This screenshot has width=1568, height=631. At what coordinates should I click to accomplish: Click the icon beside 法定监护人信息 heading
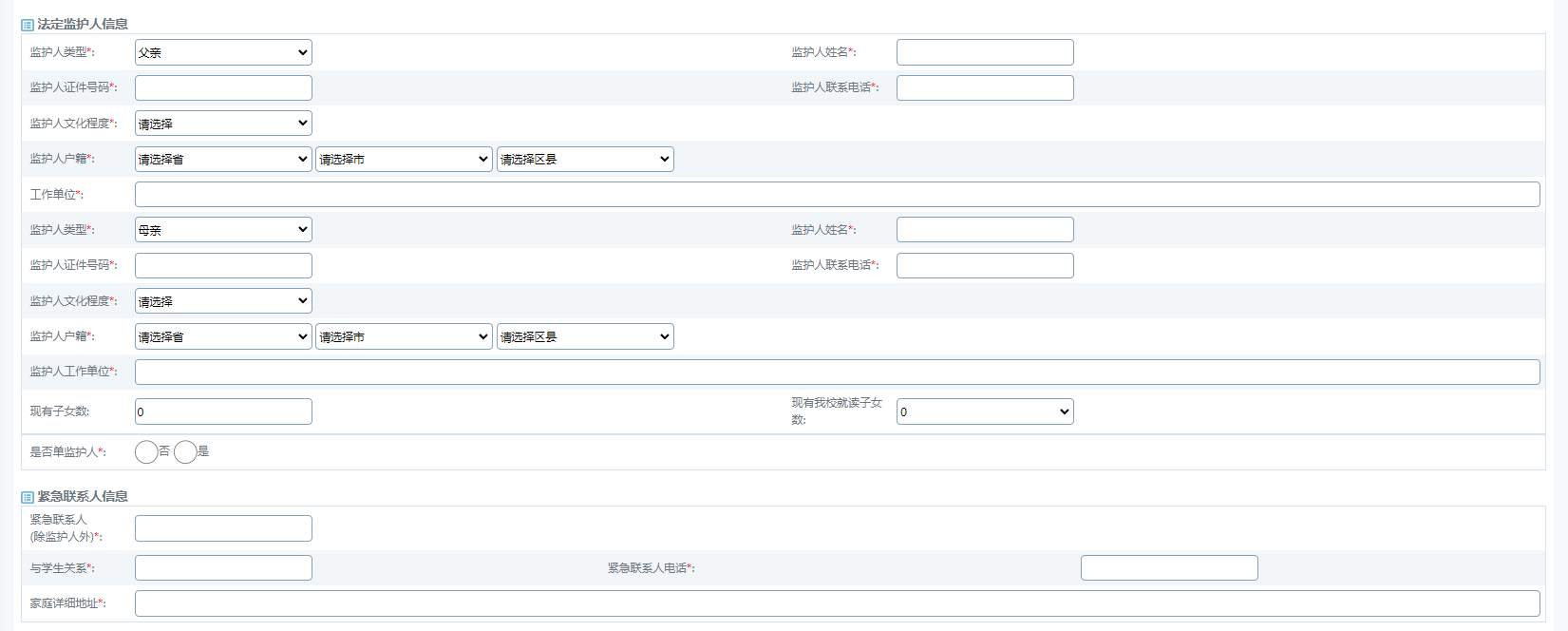pyautogui.click(x=28, y=25)
